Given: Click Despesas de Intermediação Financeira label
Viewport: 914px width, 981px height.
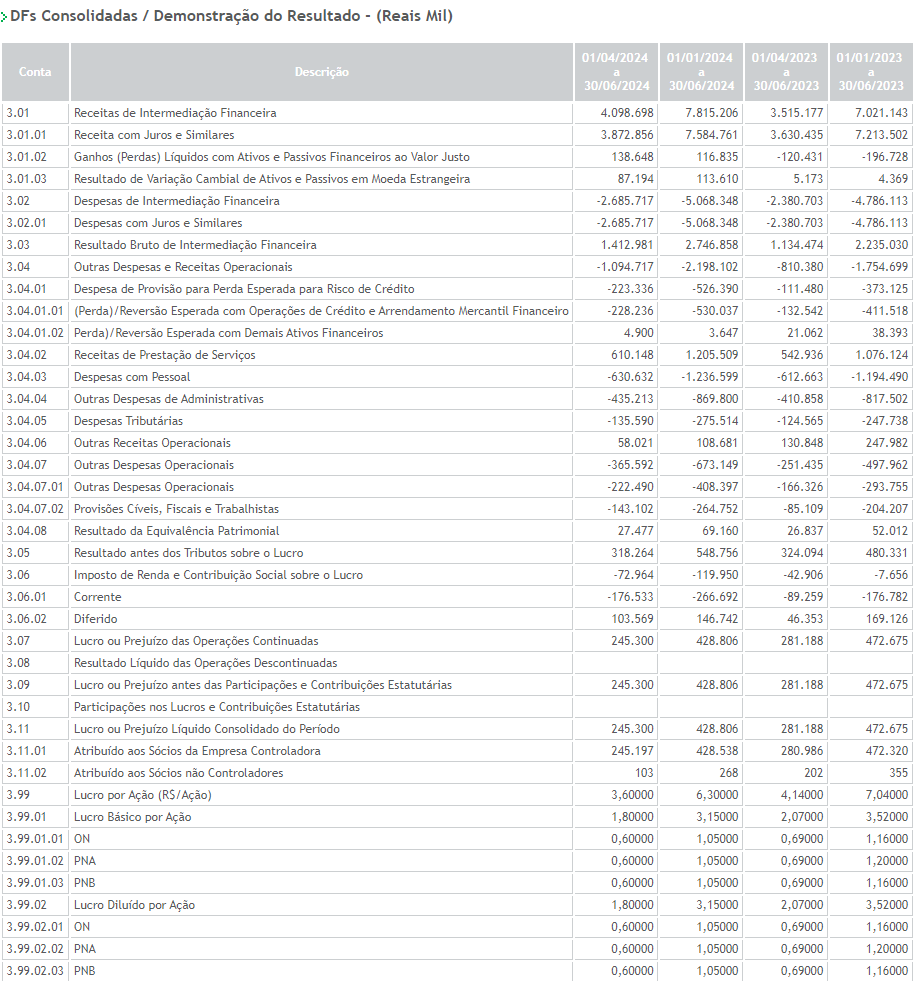Looking at the screenshot, I should pos(176,201).
